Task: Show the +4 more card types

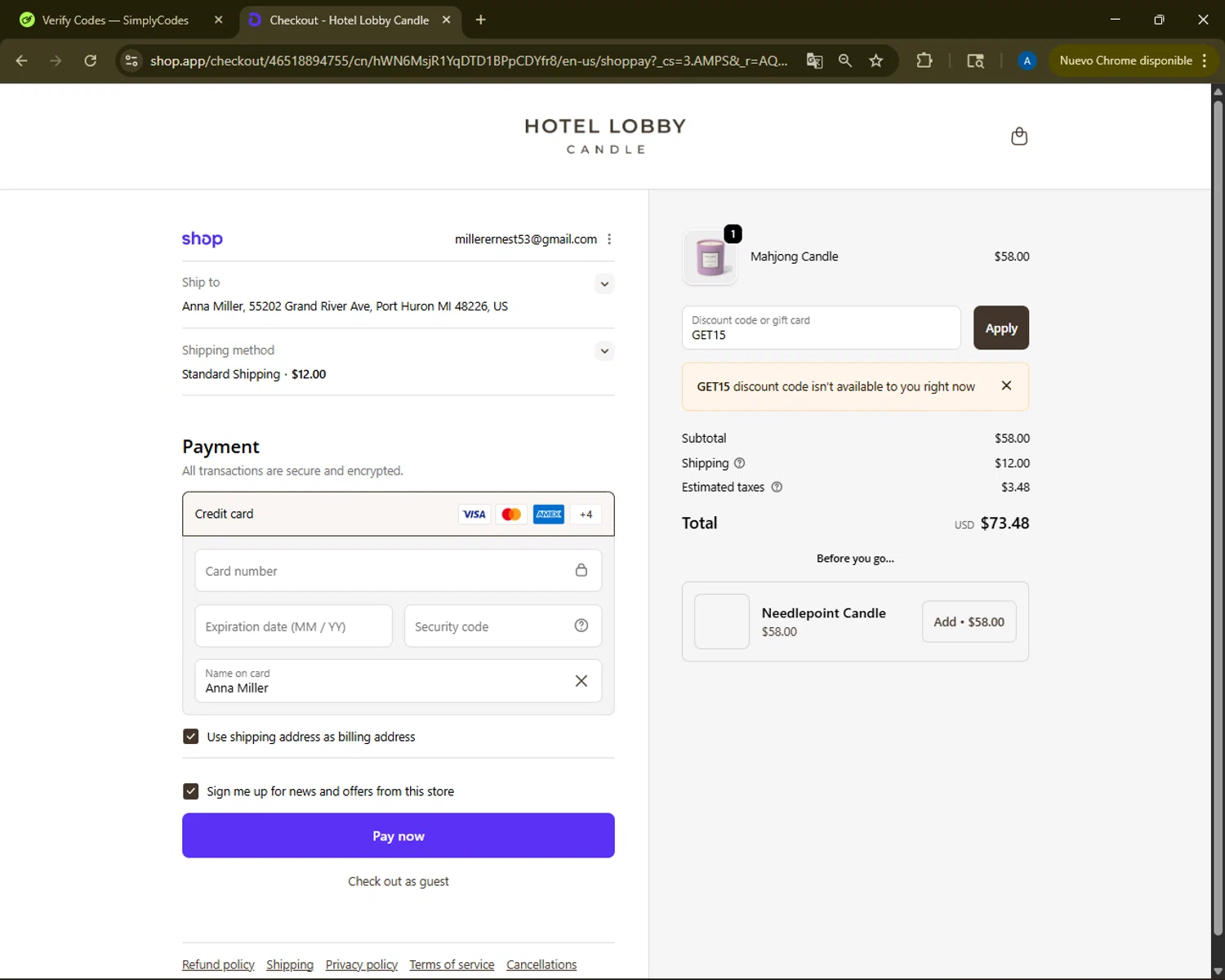Action: click(x=586, y=514)
